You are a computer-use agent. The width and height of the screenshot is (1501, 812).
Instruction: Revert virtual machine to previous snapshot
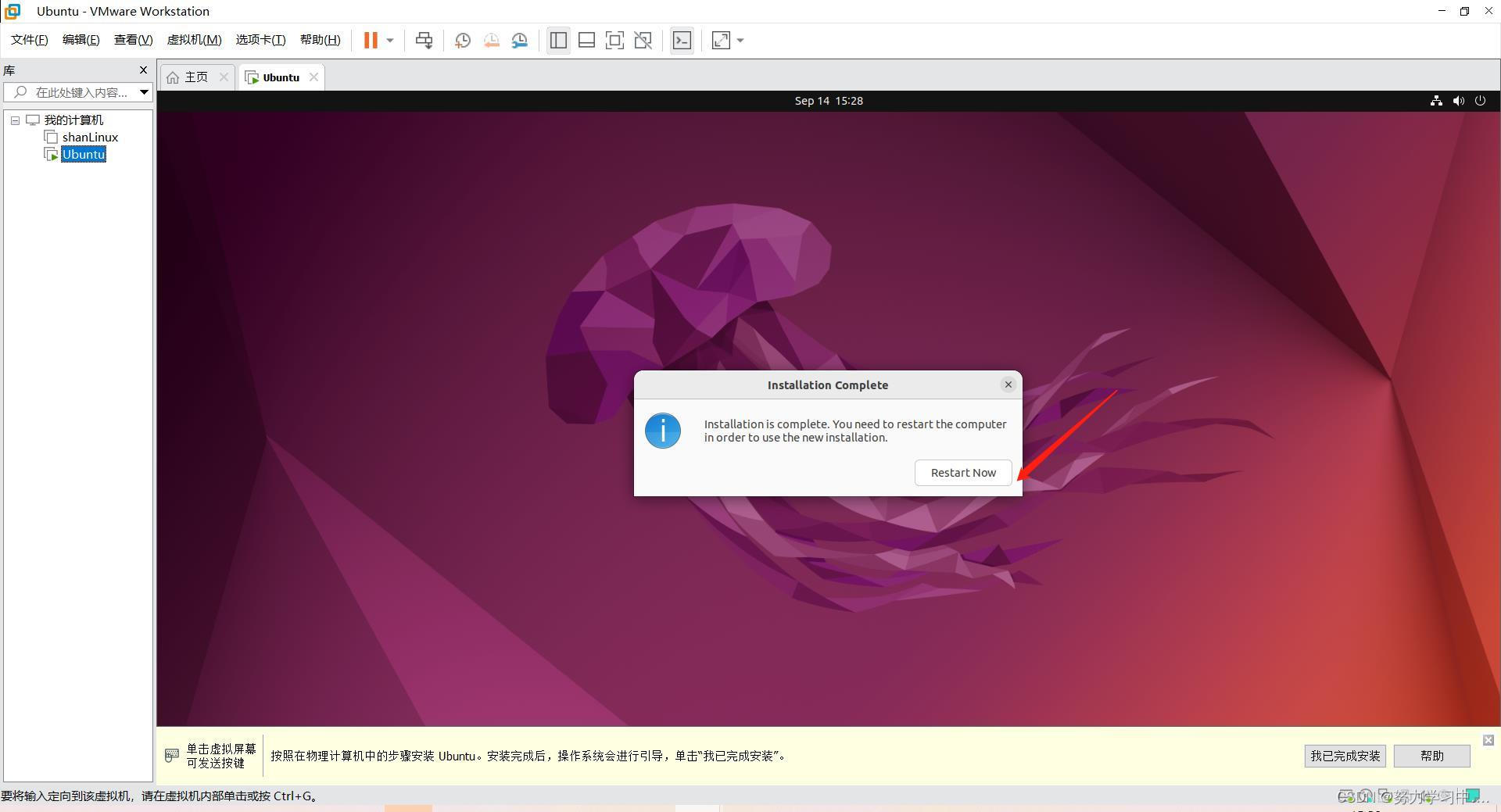[492, 40]
